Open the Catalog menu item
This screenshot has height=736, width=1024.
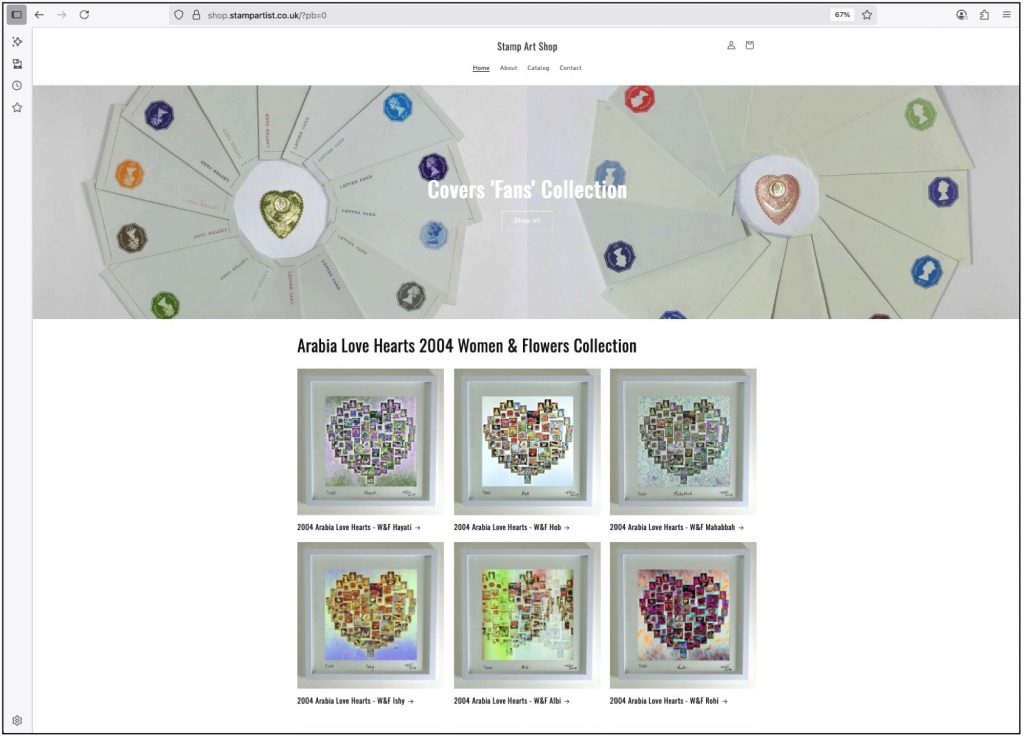click(x=538, y=68)
